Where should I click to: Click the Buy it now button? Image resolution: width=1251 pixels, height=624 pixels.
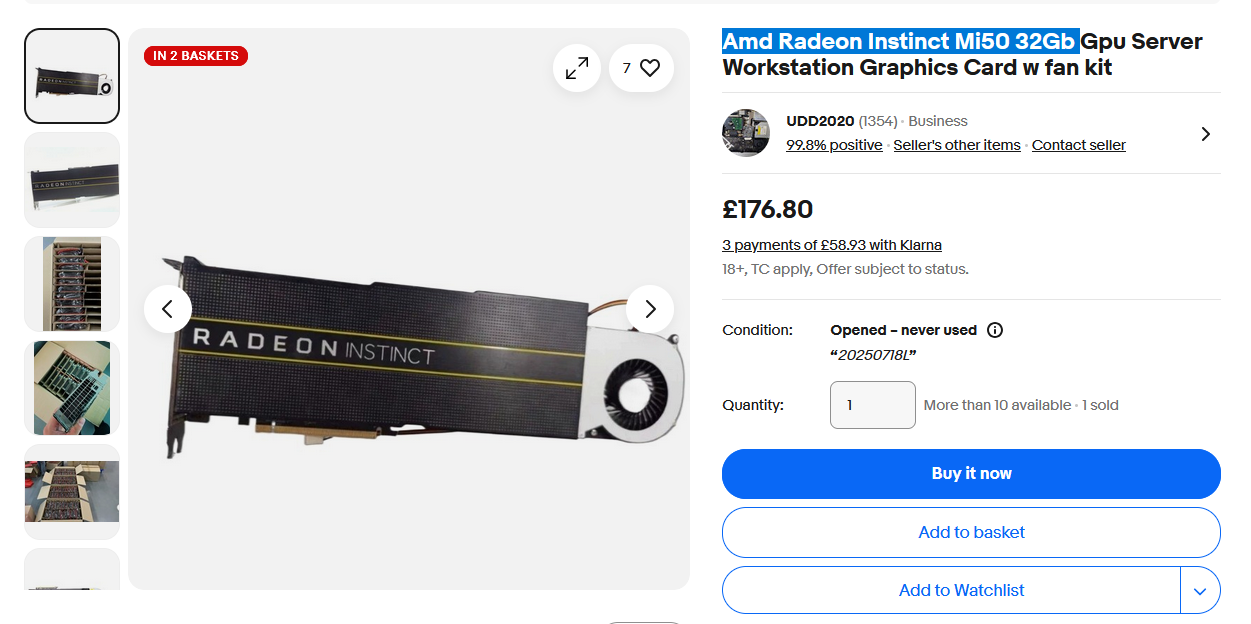[971, 473]
